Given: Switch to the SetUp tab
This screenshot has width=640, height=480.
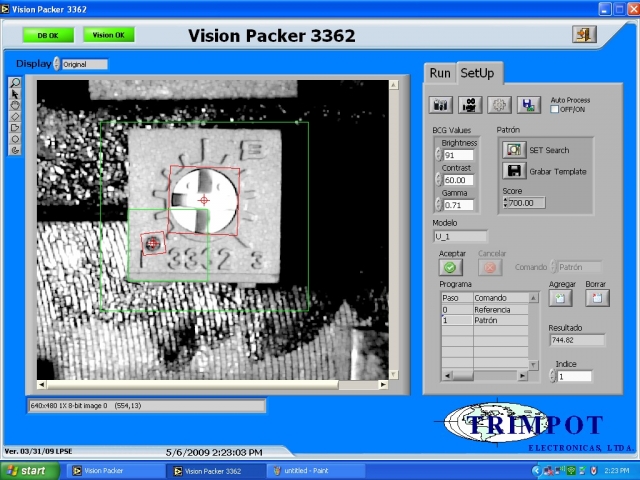Looking at the screenshot, I should point(478,73).
